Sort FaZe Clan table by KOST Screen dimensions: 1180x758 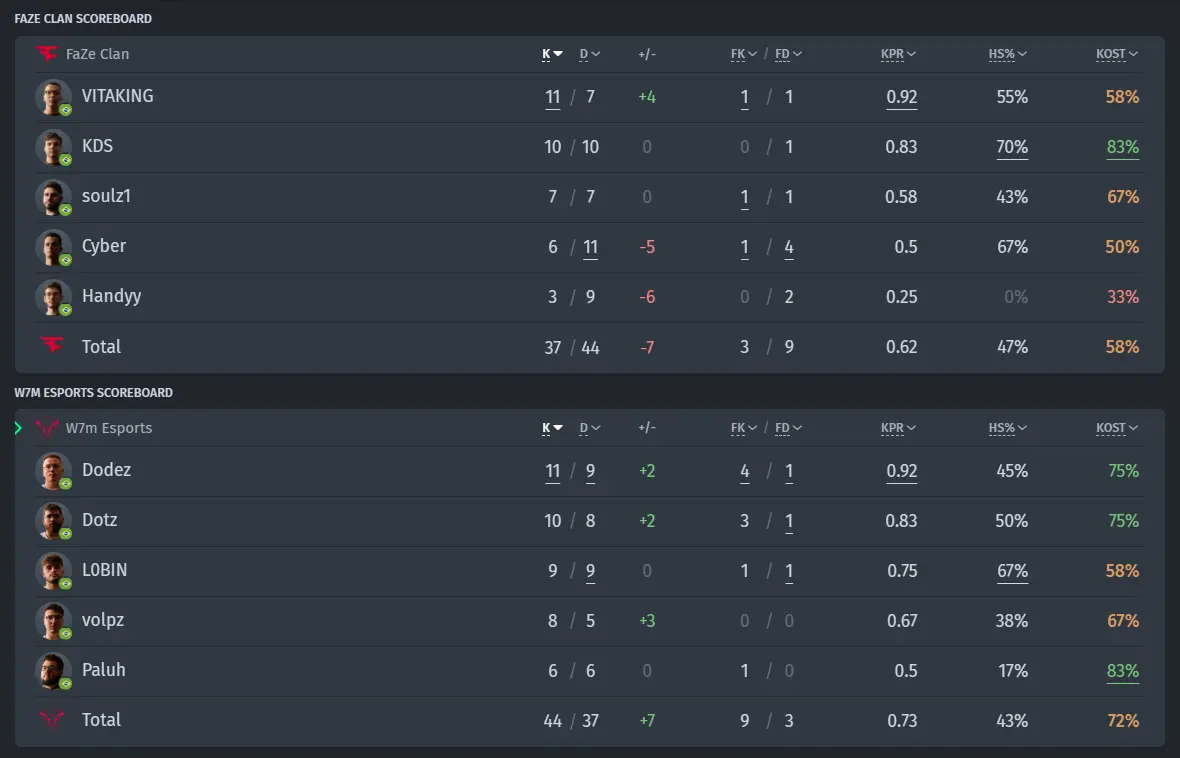point(1117,54)
